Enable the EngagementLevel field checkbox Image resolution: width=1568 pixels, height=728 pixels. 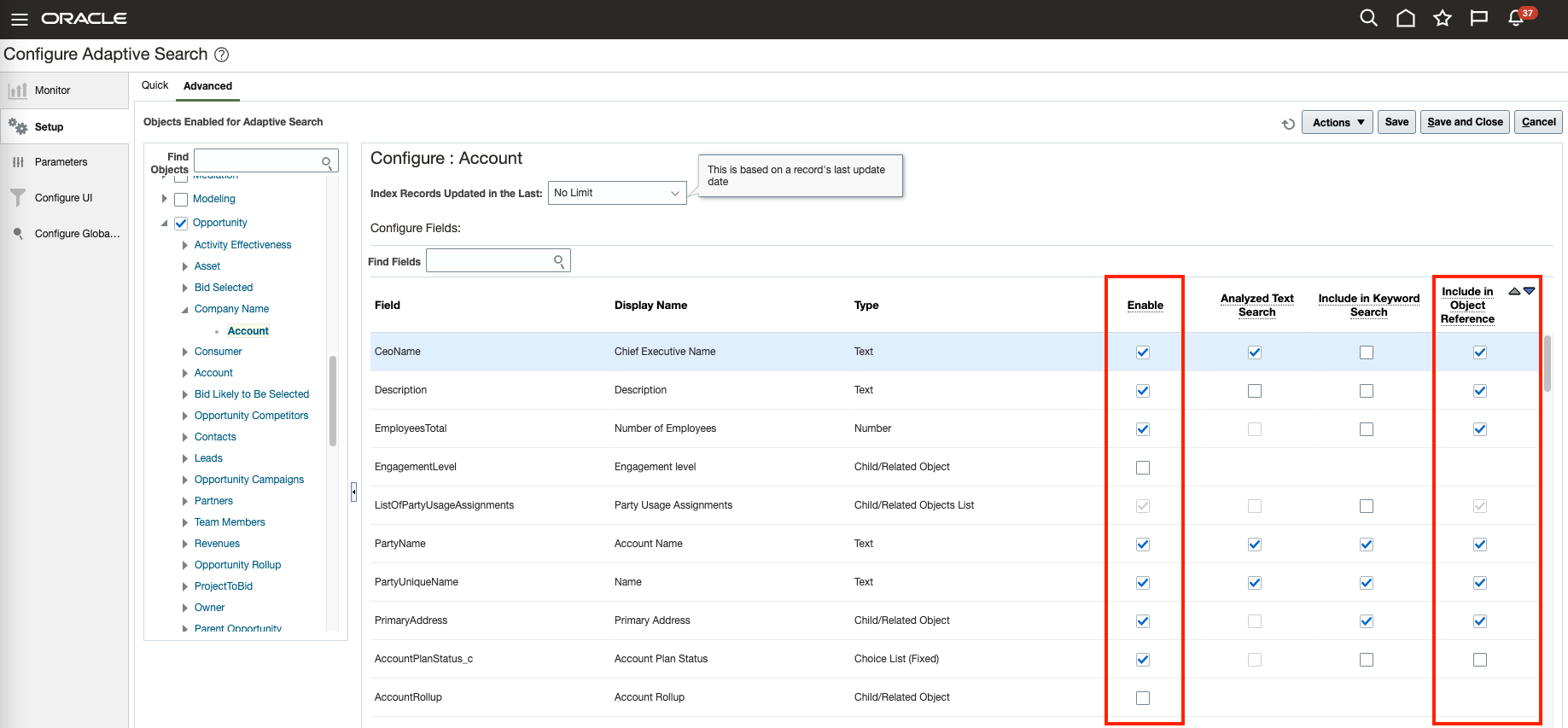tap(1143, 468)
